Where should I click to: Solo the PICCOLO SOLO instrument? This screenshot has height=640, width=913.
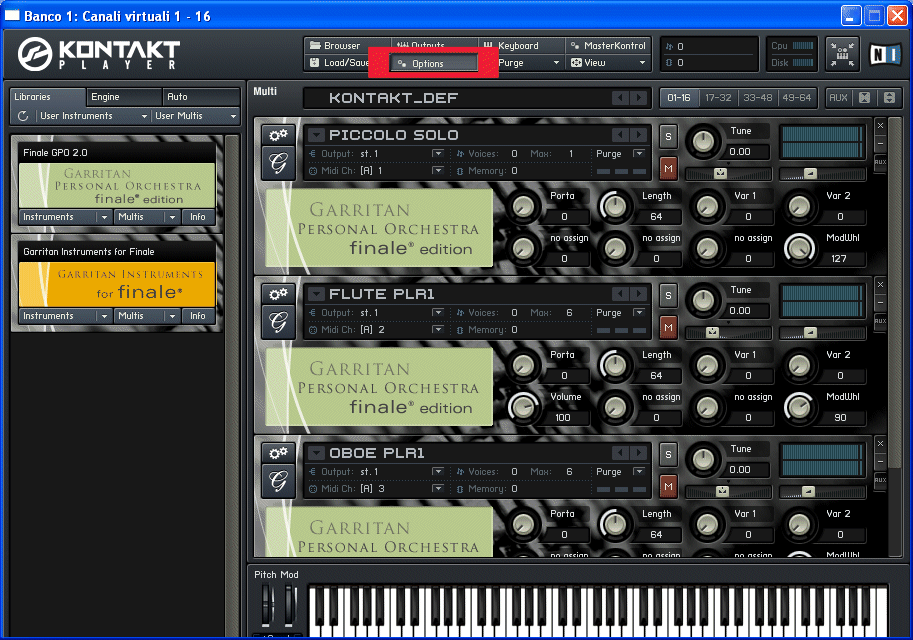coord(668,136)
